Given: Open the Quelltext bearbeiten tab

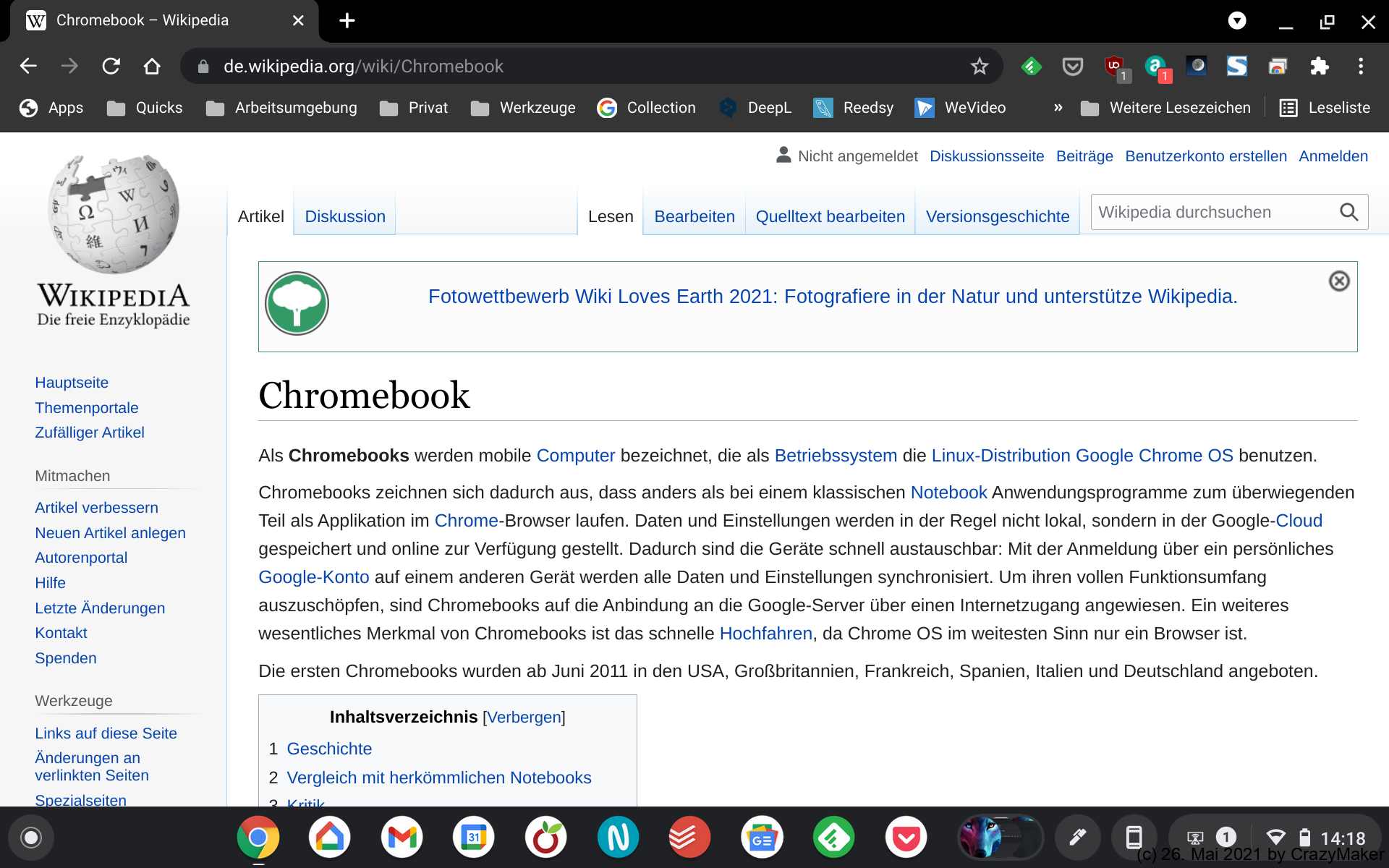Looking at the screenshot, I should (830, 216).
